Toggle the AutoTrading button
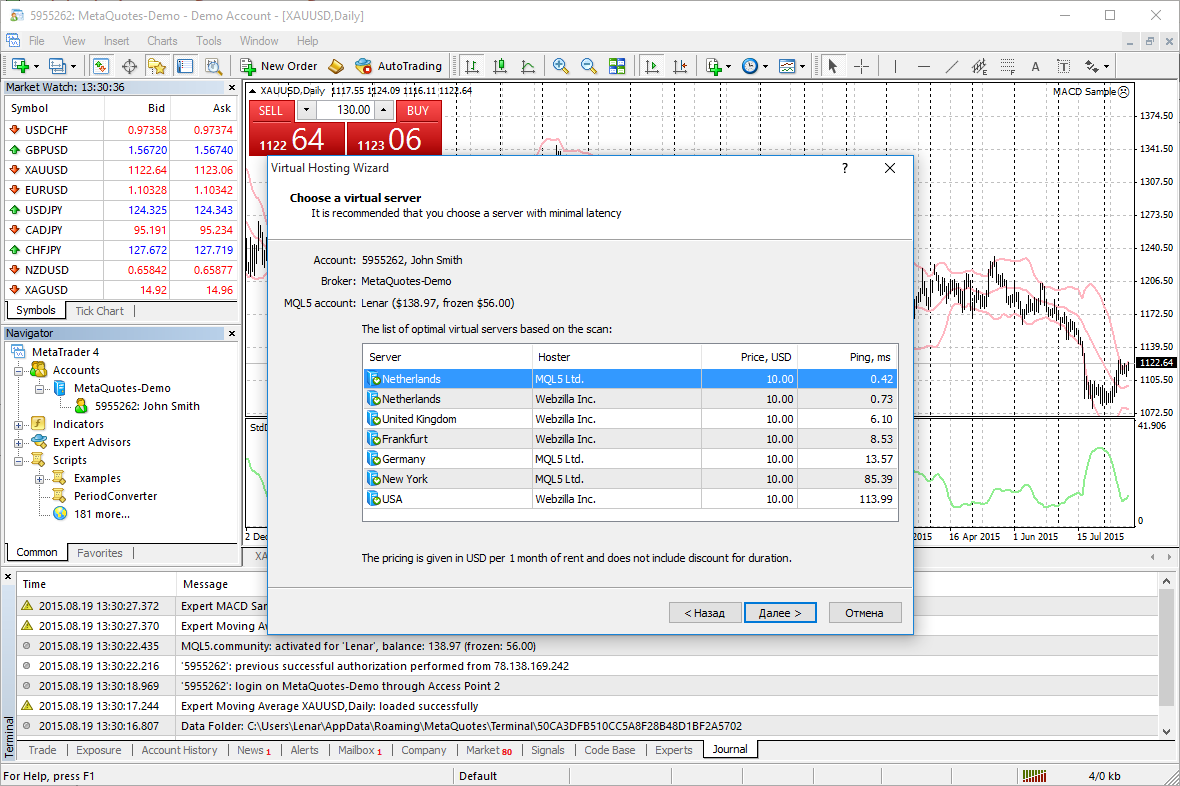Viewport: 1180px width, 786px height. [398, 66]
